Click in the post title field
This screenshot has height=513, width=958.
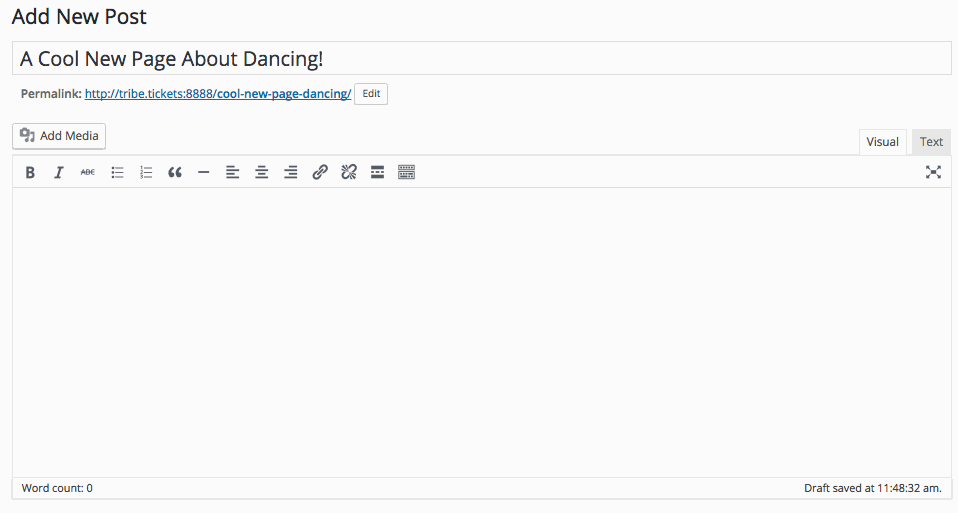coord(480,59)
